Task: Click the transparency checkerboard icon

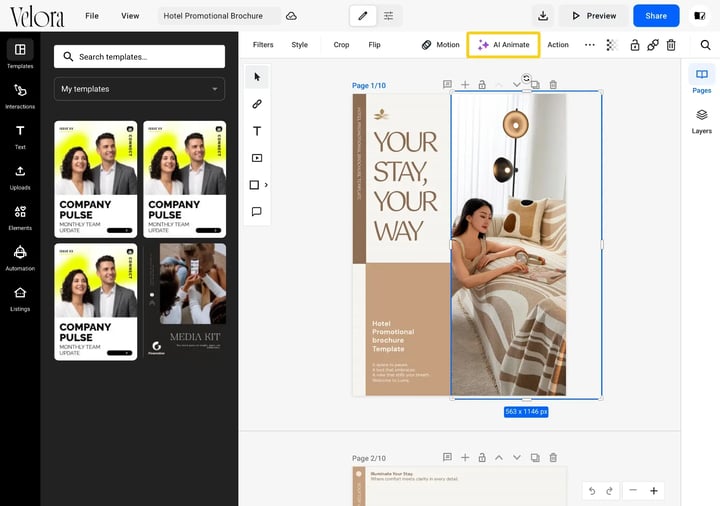Action: (x=612, y=45)
